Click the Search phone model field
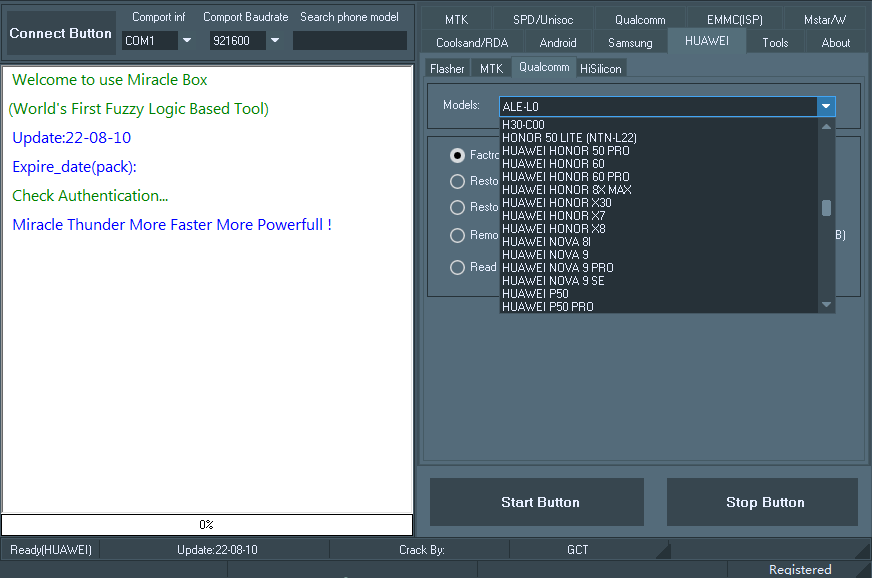The width and height of the screenshot is (872, 578). point(349,41)
